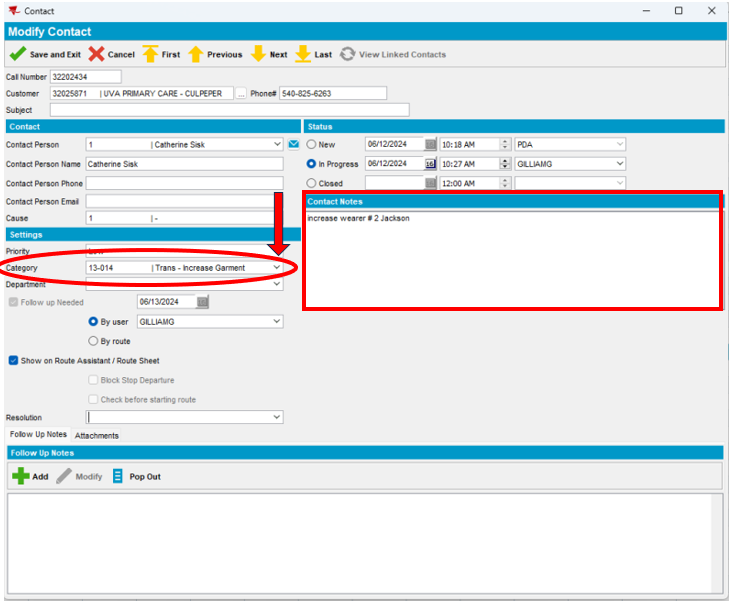Viewport: 729px width, 603px height.
Task: Click the In Progress time spinner
Action: coord(505,164)
